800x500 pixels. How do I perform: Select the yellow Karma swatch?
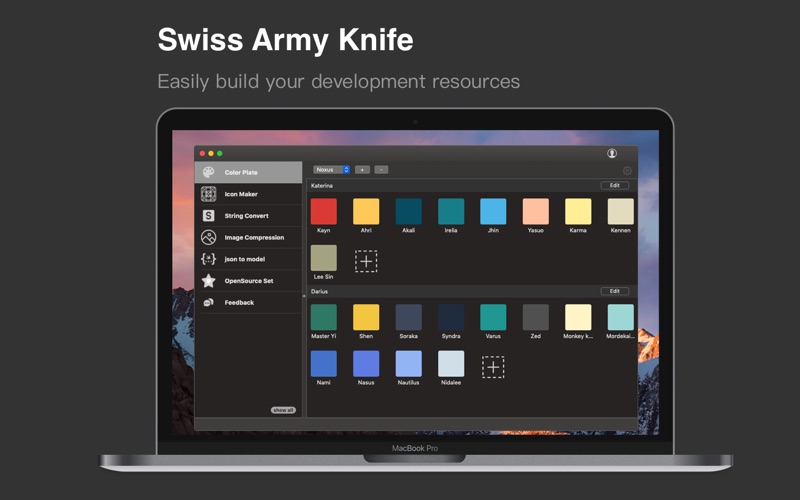(x=578, y=211)
